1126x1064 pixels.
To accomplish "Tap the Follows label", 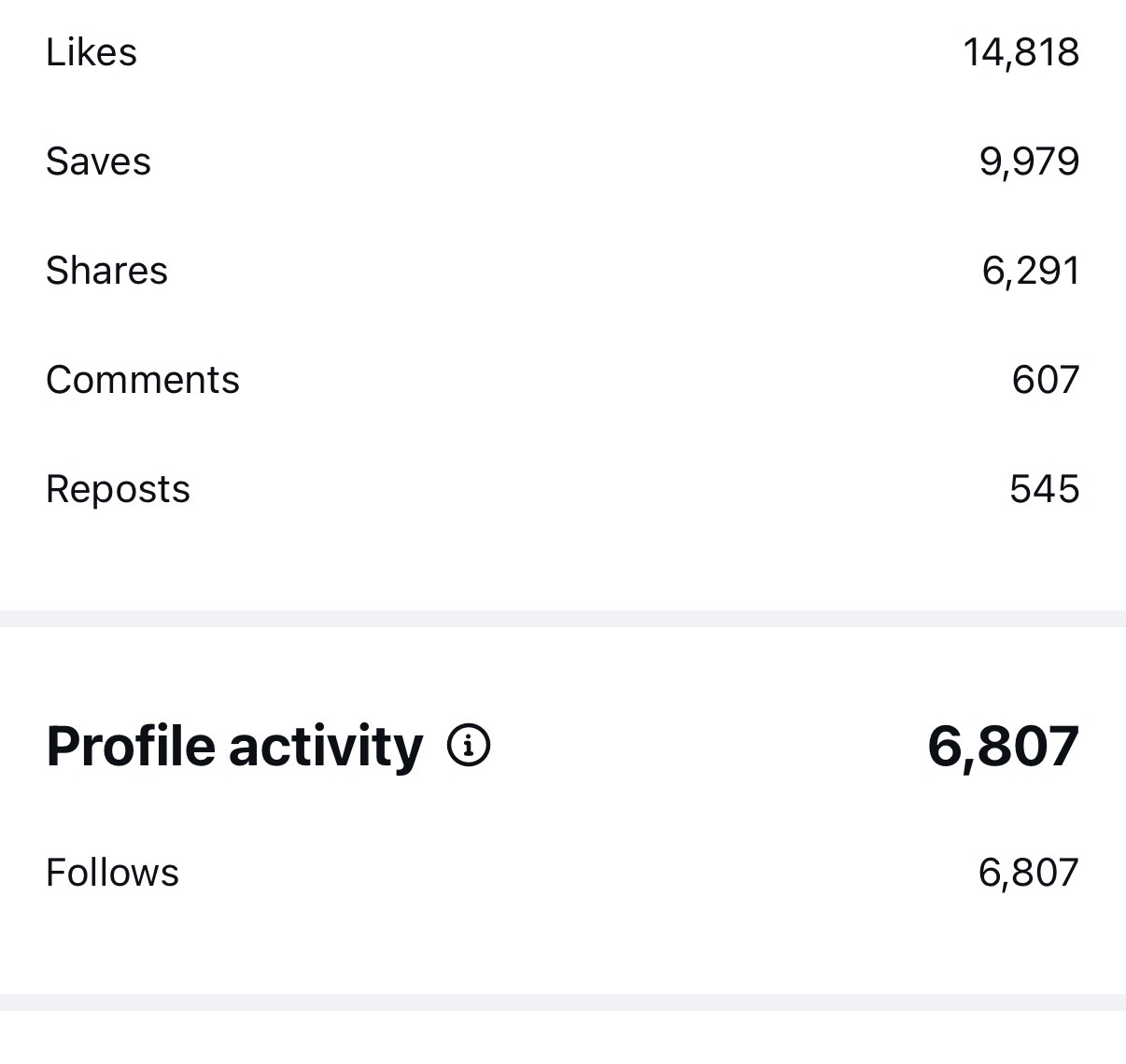I will coord(112,873).
